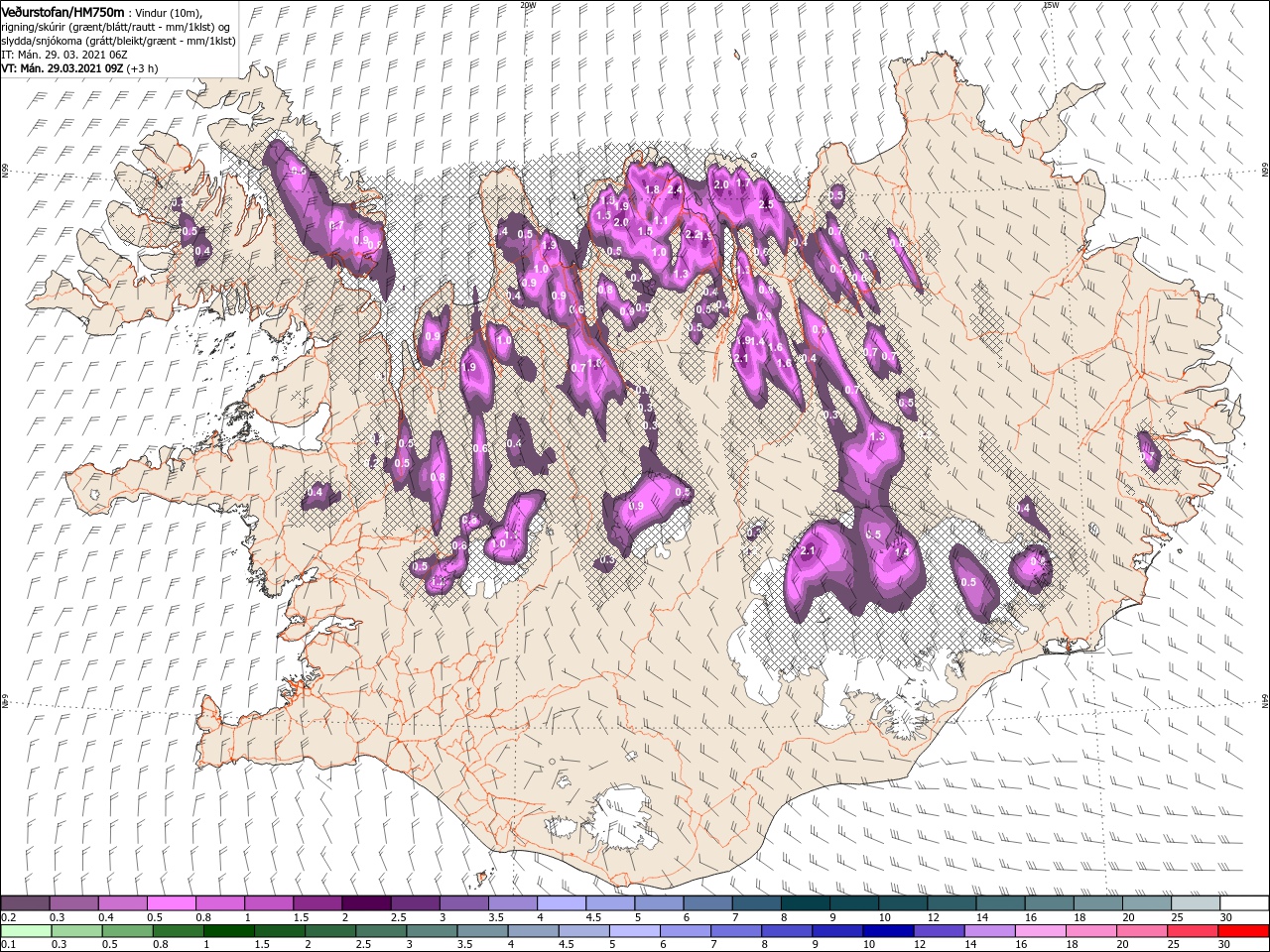Viewport: 1270px width, 952px height.
Task: Select the darkest purple 2 swatch in upper scale
Action: (x=365, y=903)
